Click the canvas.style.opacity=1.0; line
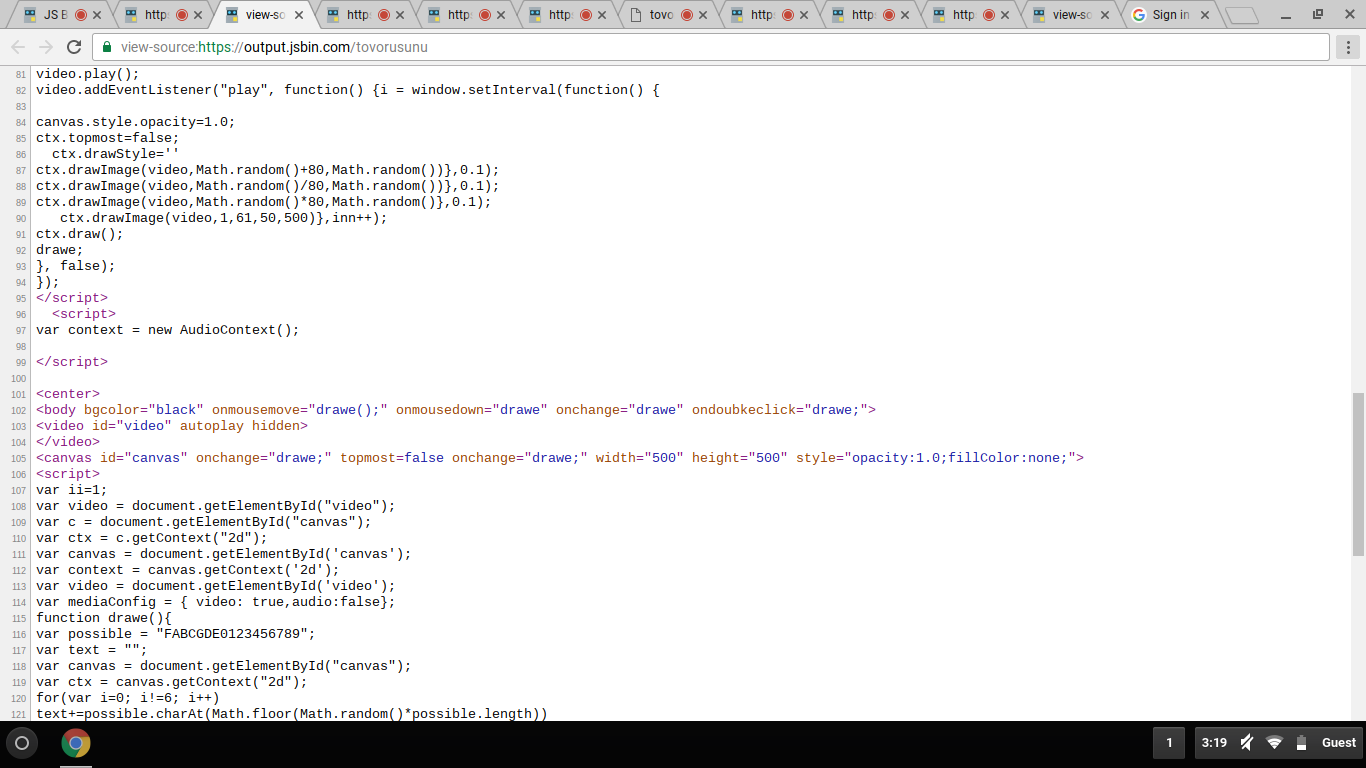 (136, 122)
